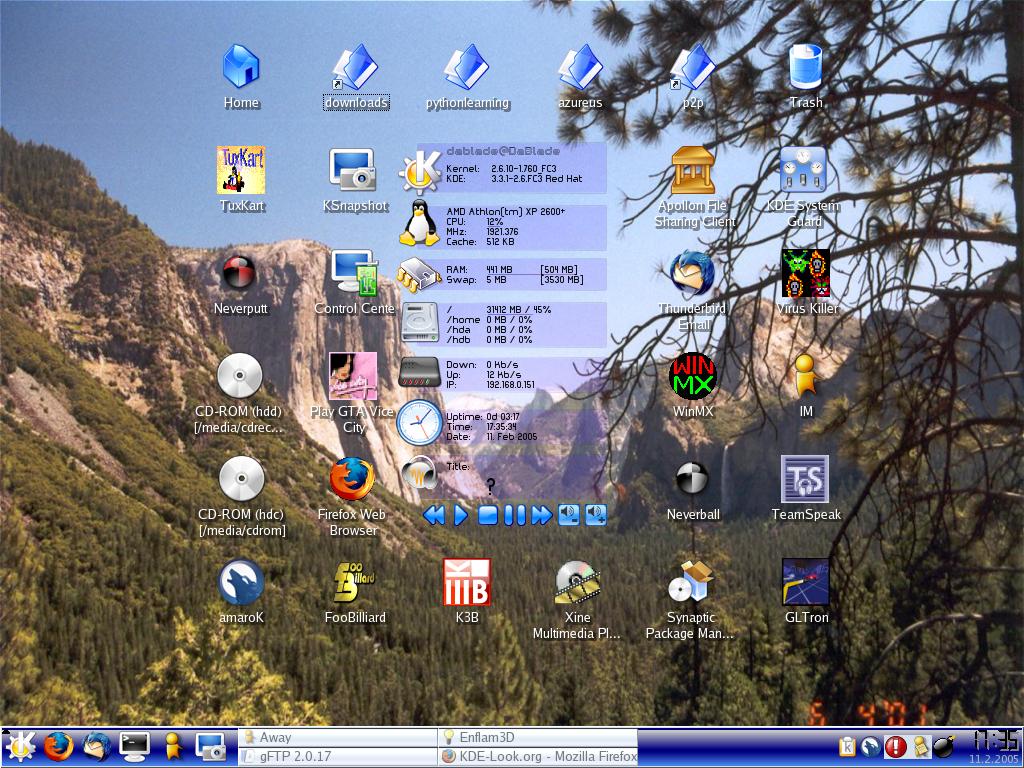
Task: Launch Xine Multimedia Player icon
Action: coord(577,582)
